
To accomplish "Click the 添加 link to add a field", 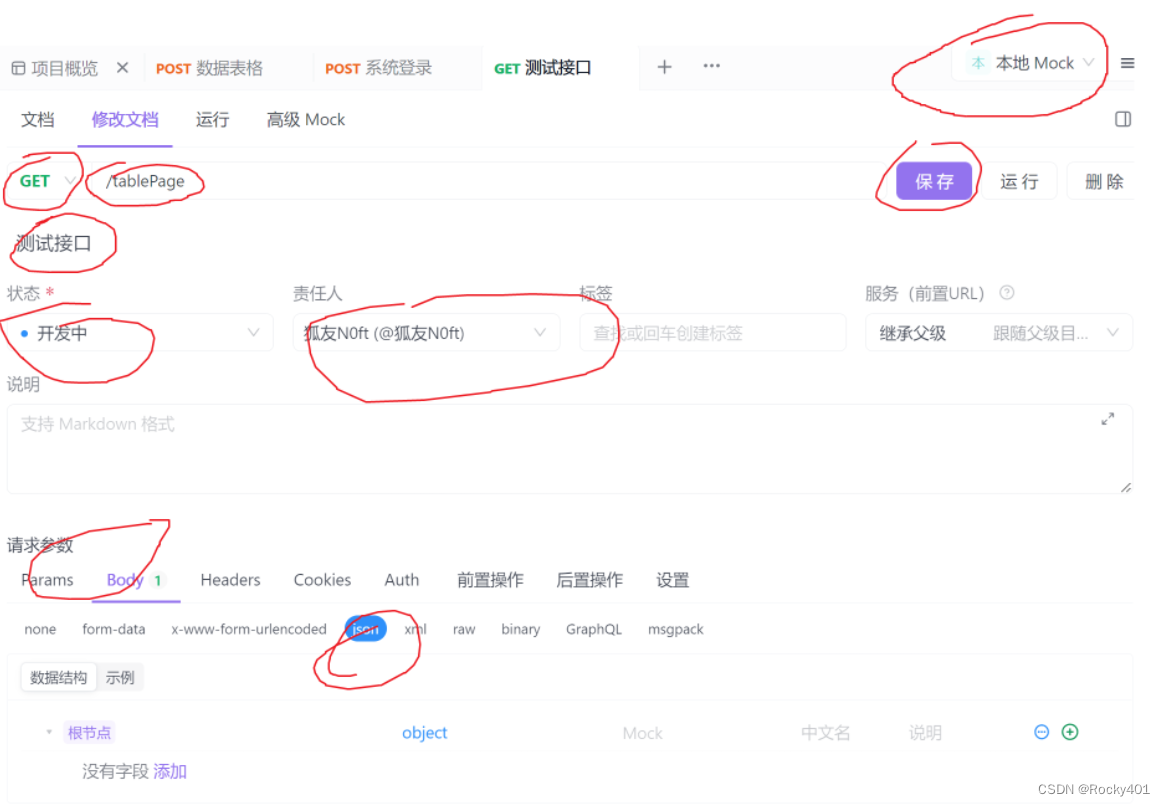I will point(170,771).
